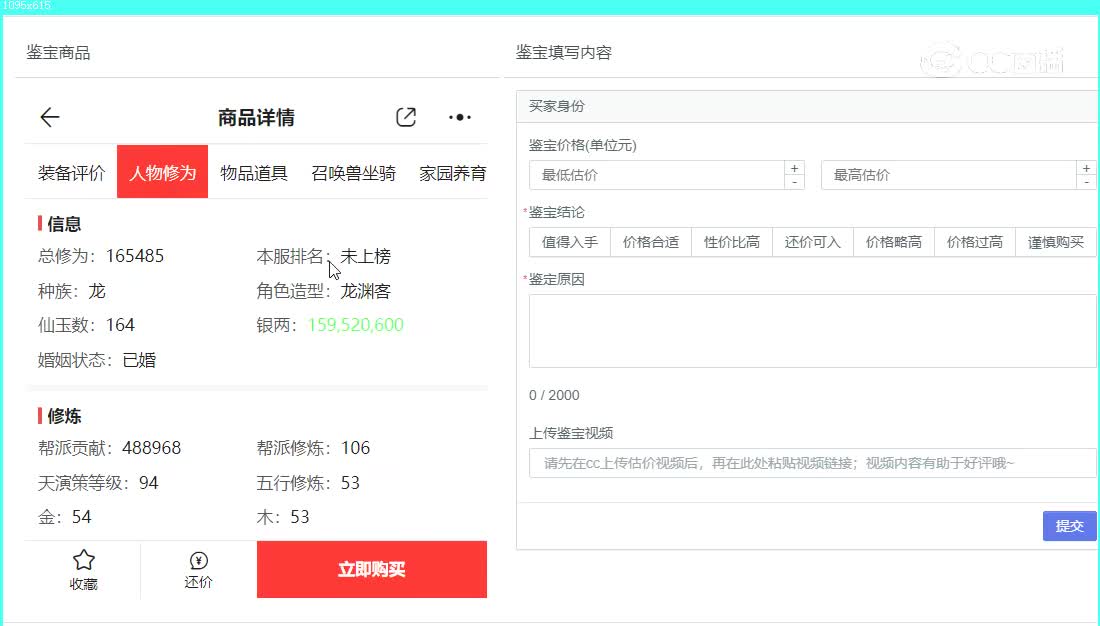Open the 物品道具 tab
1100x626 pixels.
point(253,171)
